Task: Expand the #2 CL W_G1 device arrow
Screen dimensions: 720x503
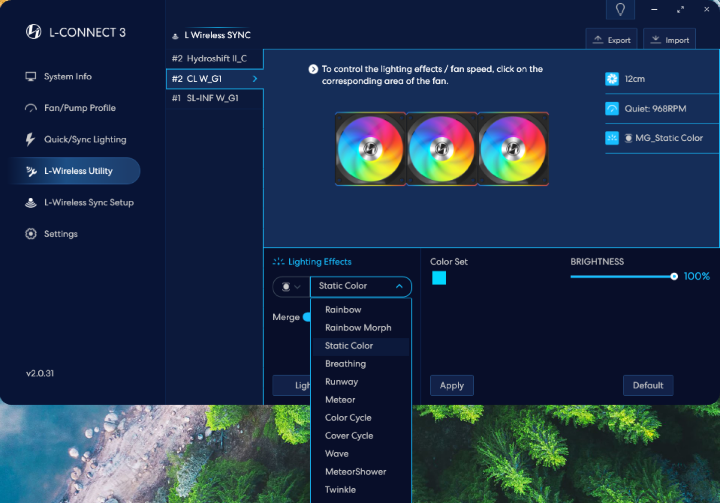Action: pos(254,78)
